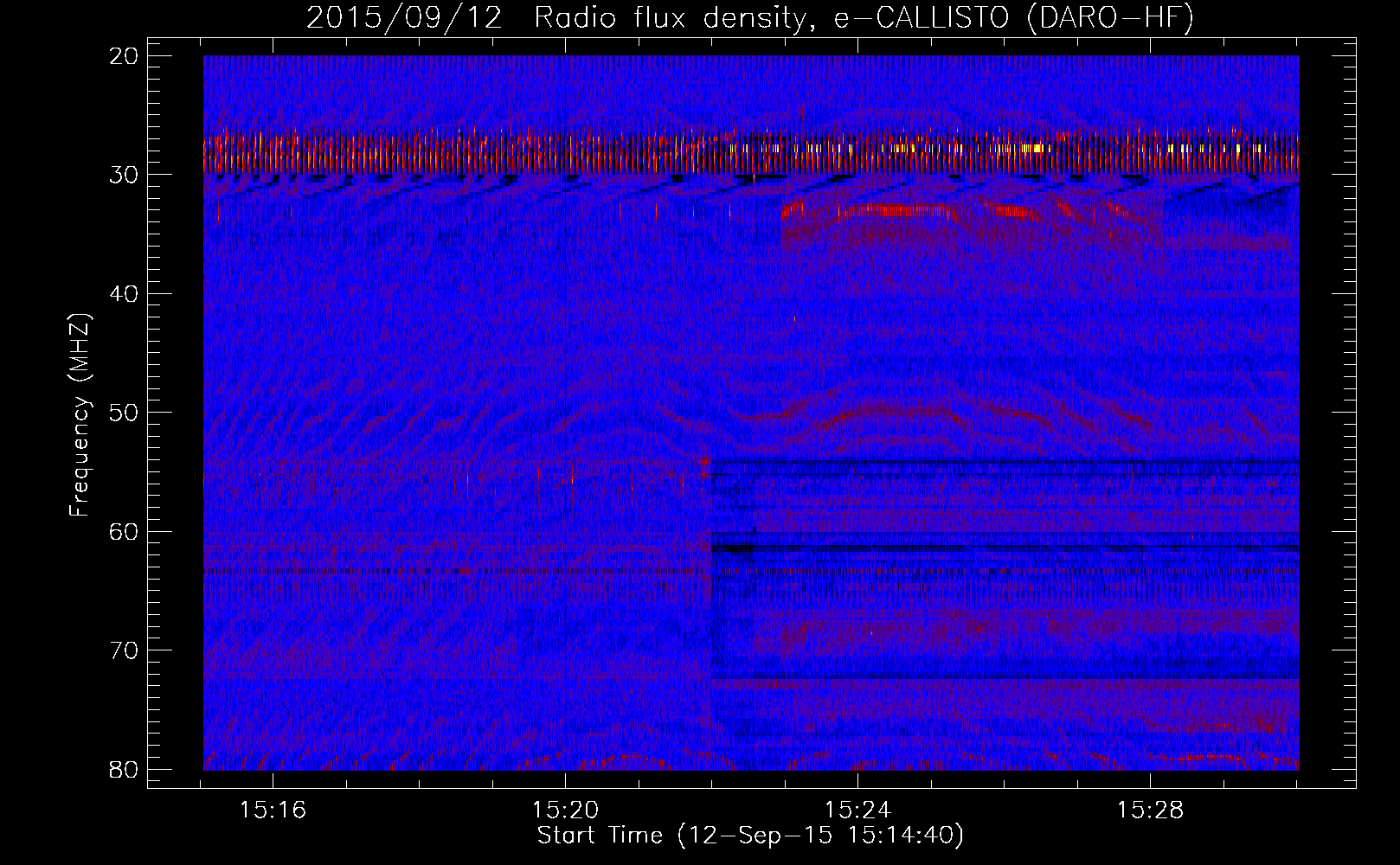Click the 70 frequency tick label

[125, 650]
